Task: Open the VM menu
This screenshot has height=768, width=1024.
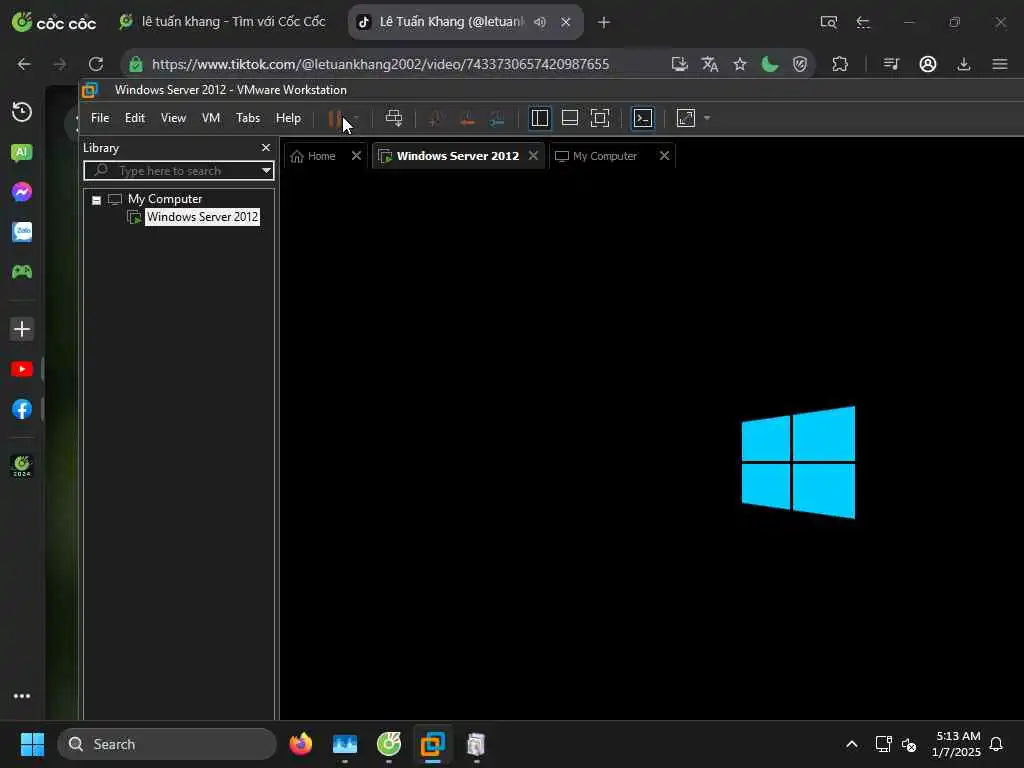Action: tap(211, 118)
